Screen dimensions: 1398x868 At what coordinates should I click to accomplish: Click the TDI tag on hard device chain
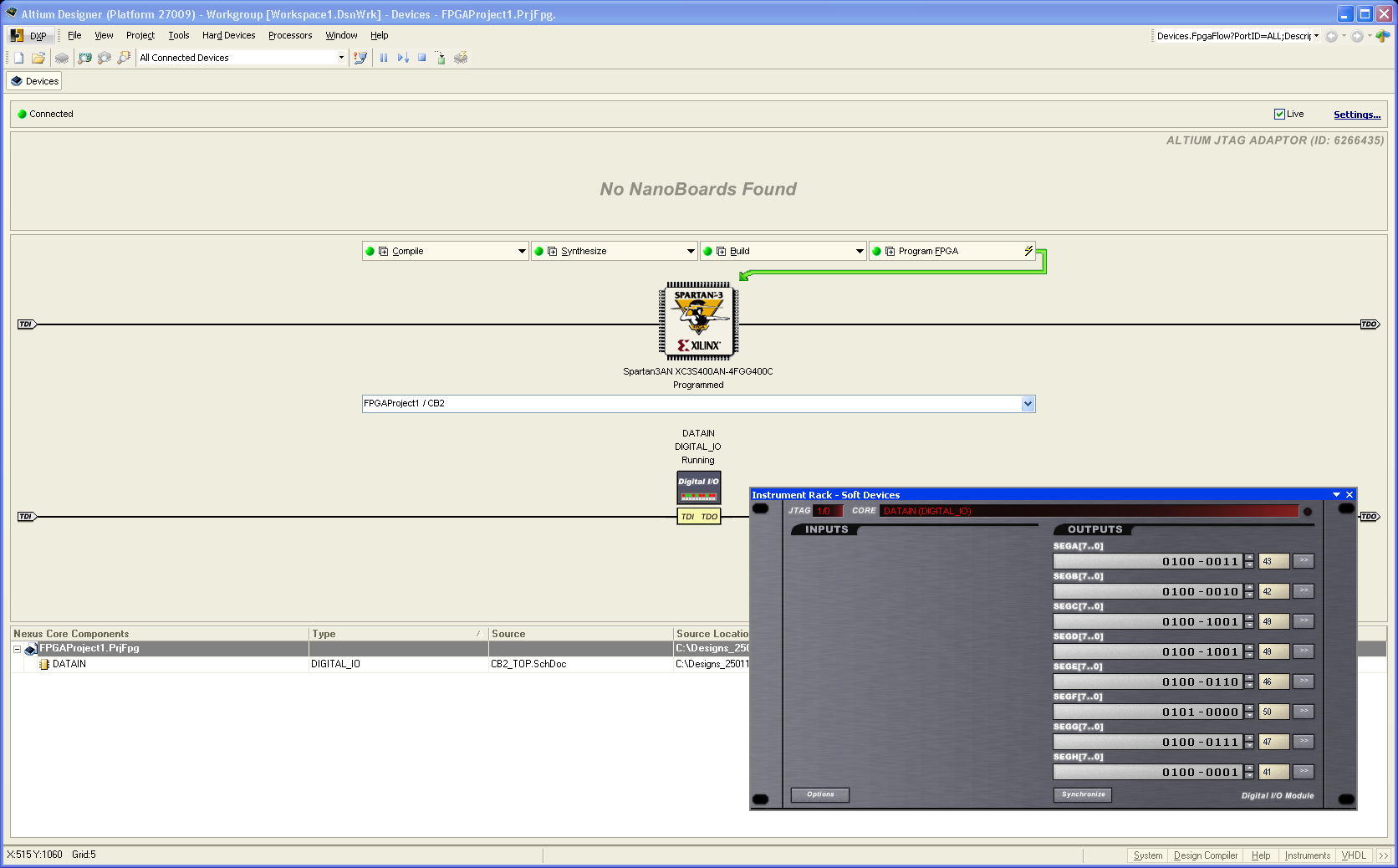pos(27,324)
